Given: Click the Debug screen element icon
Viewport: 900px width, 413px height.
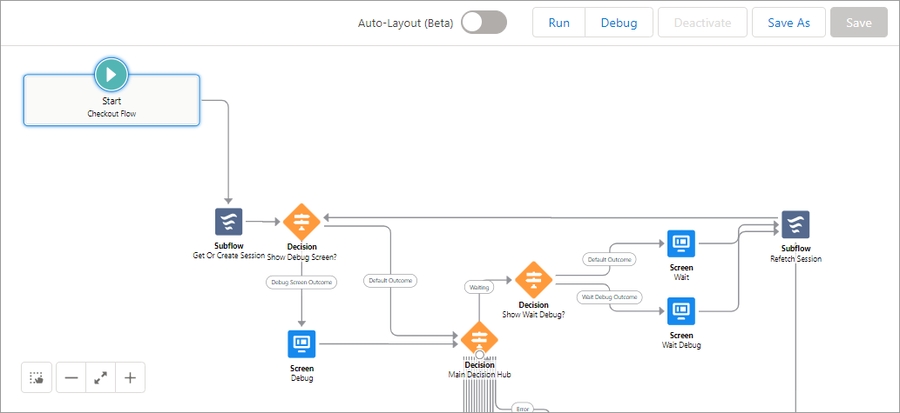Looking at the screenshot, I should point(301,344).
